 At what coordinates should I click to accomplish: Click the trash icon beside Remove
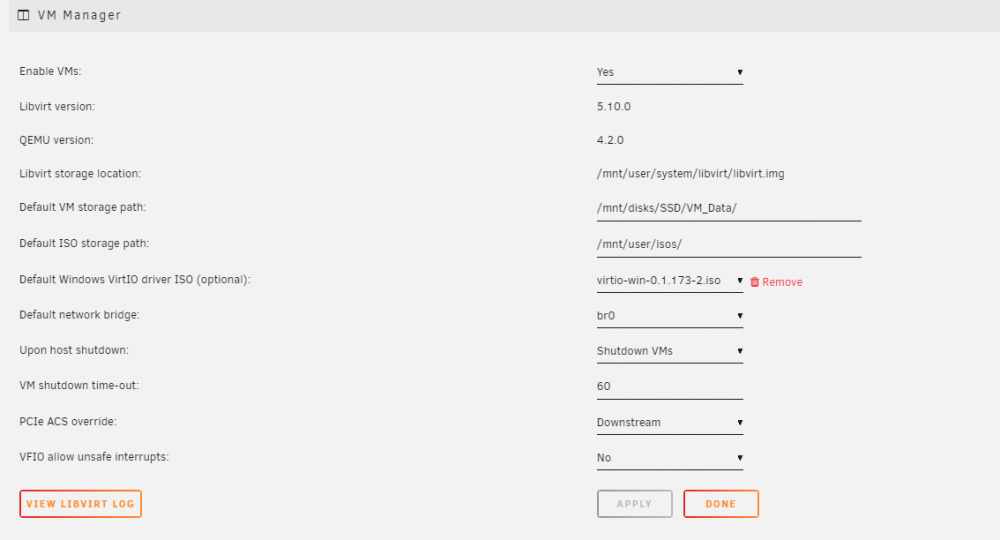(x=754, y=282)
